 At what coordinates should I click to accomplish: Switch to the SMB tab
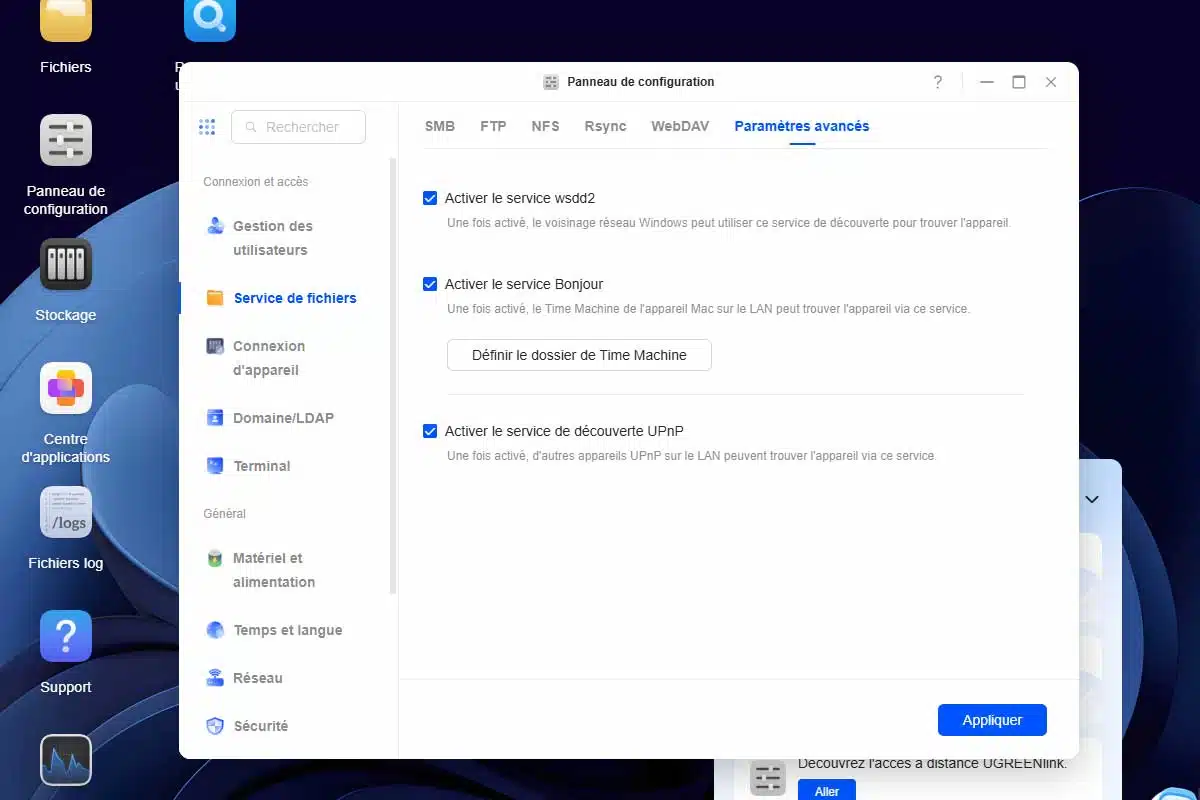tap(440, 126)
